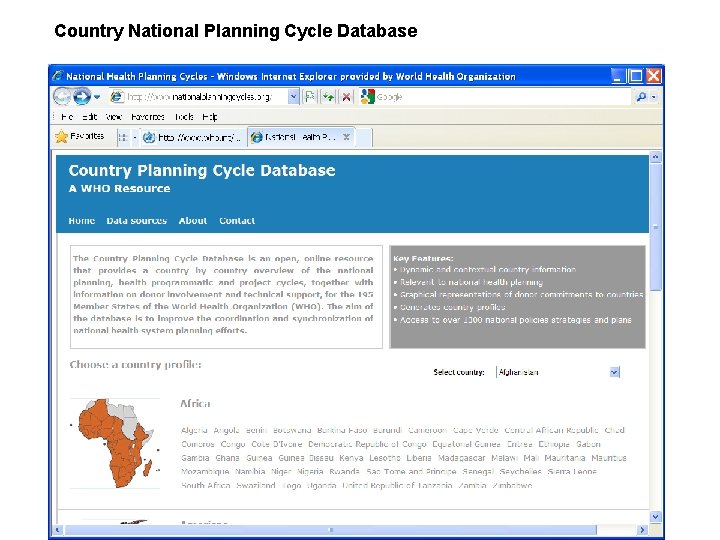Click the Favorites star button
The image size is (720, 540).
pyautogui.click(x=79, y=136)
